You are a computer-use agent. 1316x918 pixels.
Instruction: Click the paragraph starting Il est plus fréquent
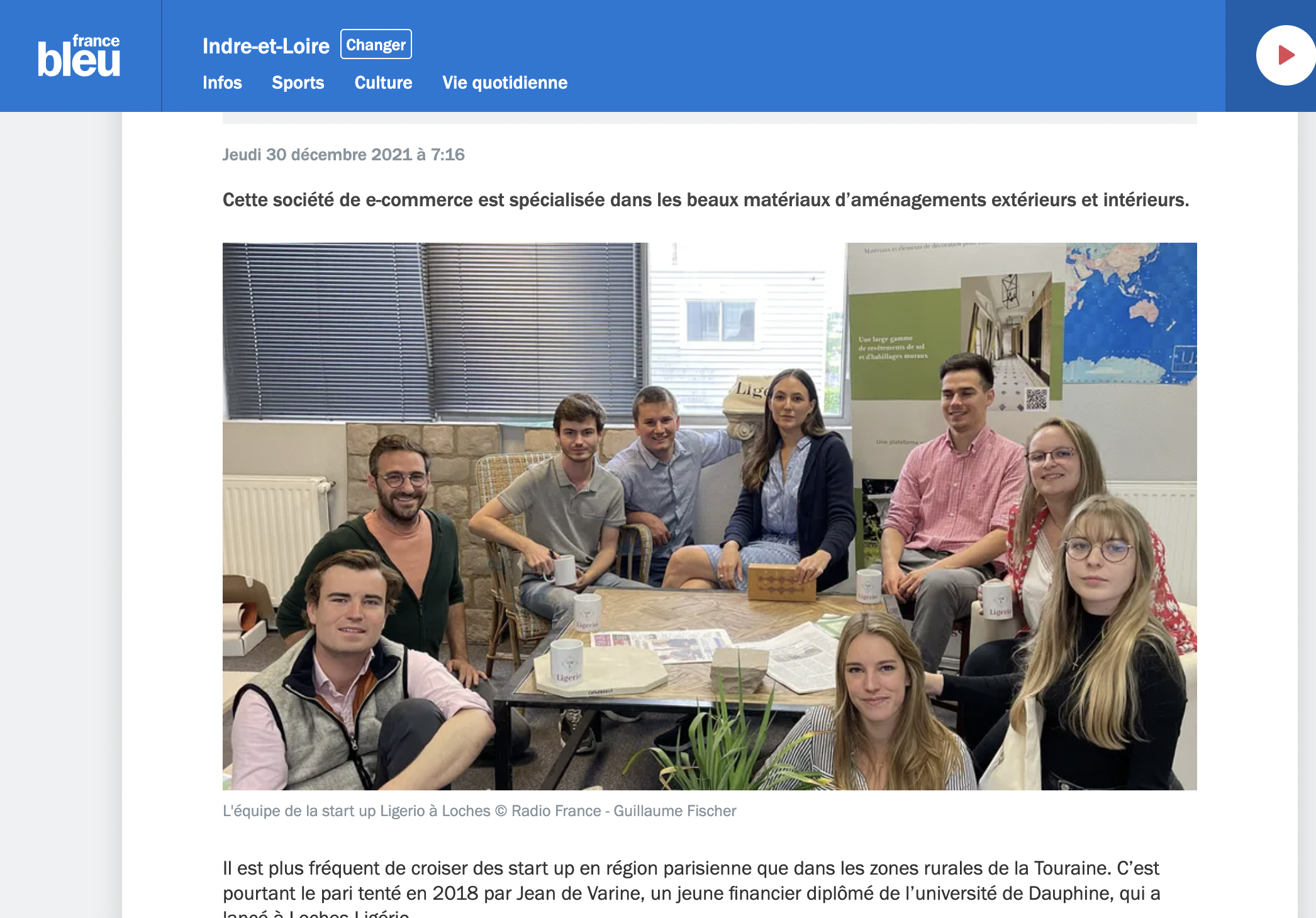(692, 888)
